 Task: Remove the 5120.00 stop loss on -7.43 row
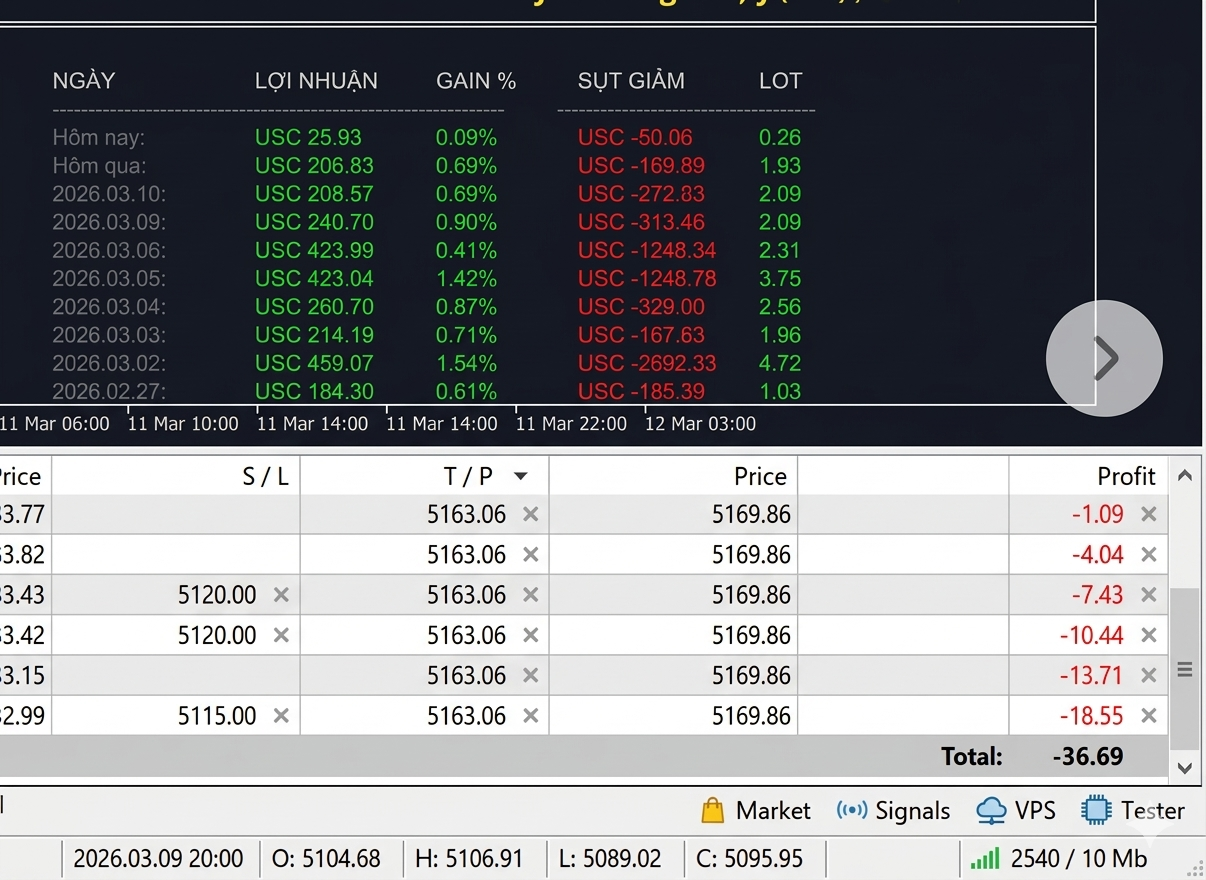(x=281, y=595)
